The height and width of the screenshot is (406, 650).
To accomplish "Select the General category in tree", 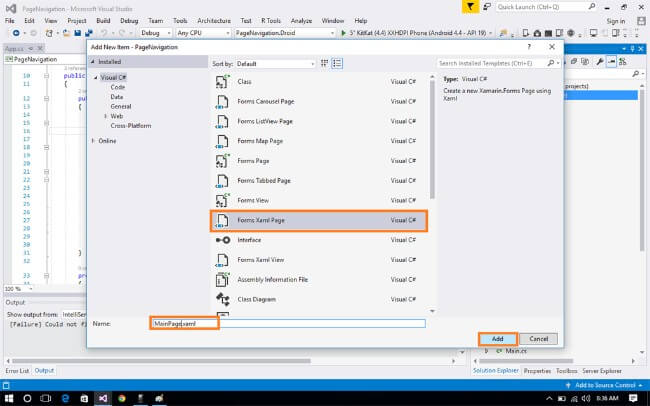I will tap(121, 107).
